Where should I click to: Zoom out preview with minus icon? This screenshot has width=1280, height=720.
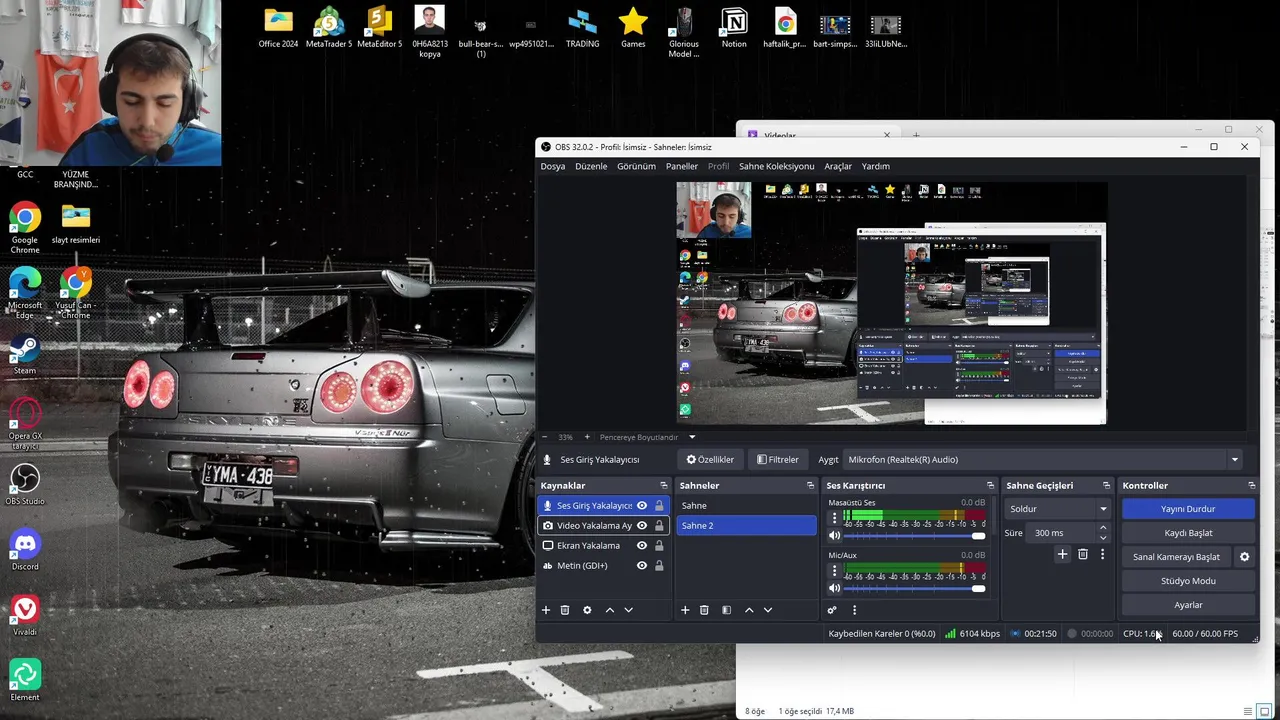click(x=545, y=437)
